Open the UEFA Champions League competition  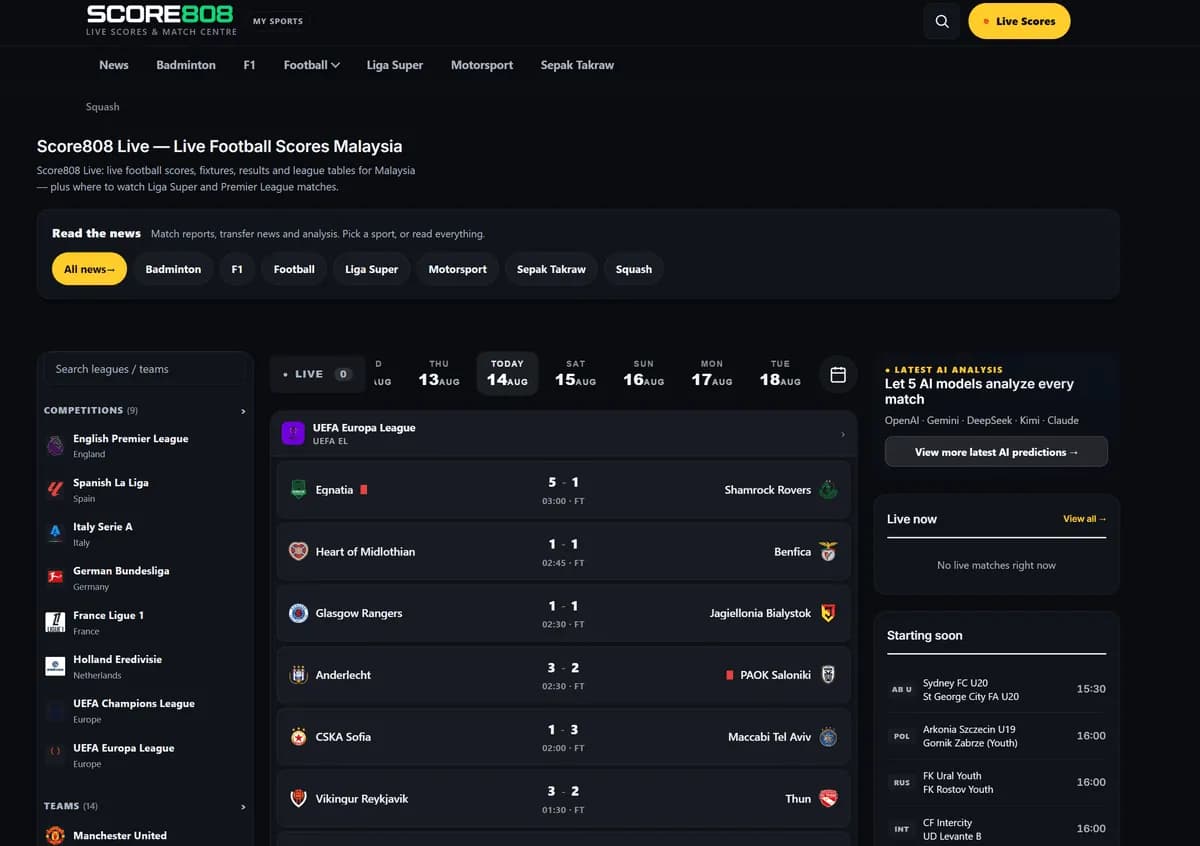(x=144, y=711)
